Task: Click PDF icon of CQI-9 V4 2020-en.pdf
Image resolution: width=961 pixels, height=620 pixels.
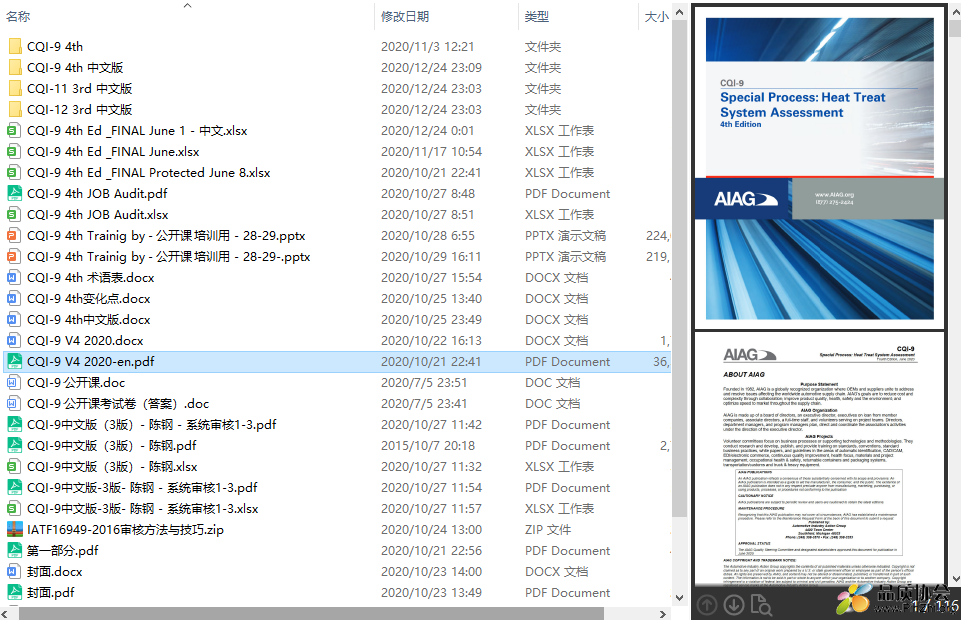Action: coord(13,361)
